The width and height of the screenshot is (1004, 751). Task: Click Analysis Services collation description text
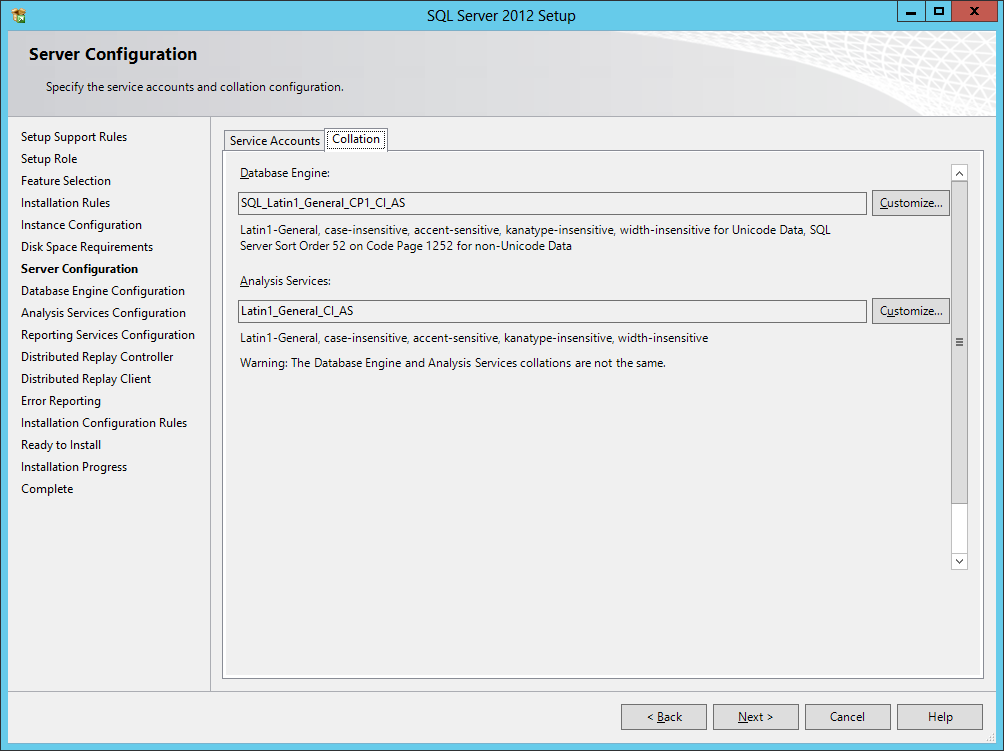coord(474,338)
